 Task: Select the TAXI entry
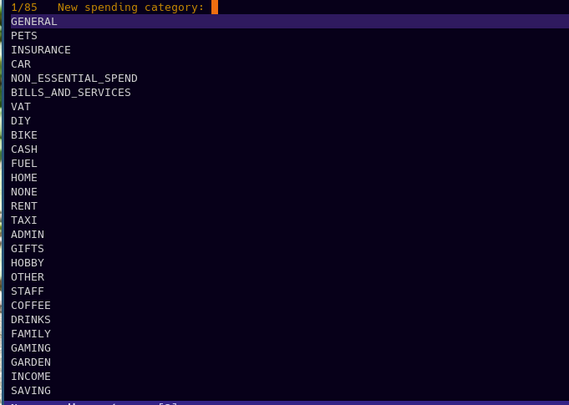click(24, 220)
